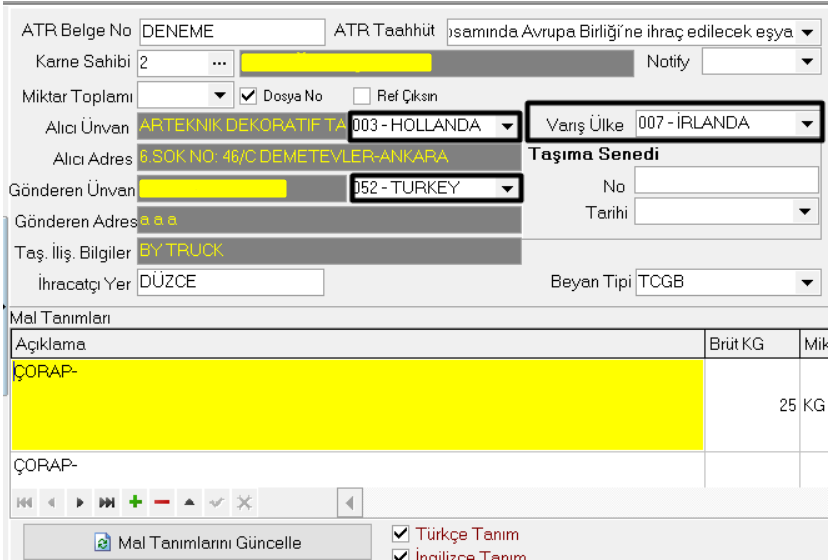Screen dimensions: 834x560
Task: Click the red minus delete-record icon
Action: [x=161, y=502]
